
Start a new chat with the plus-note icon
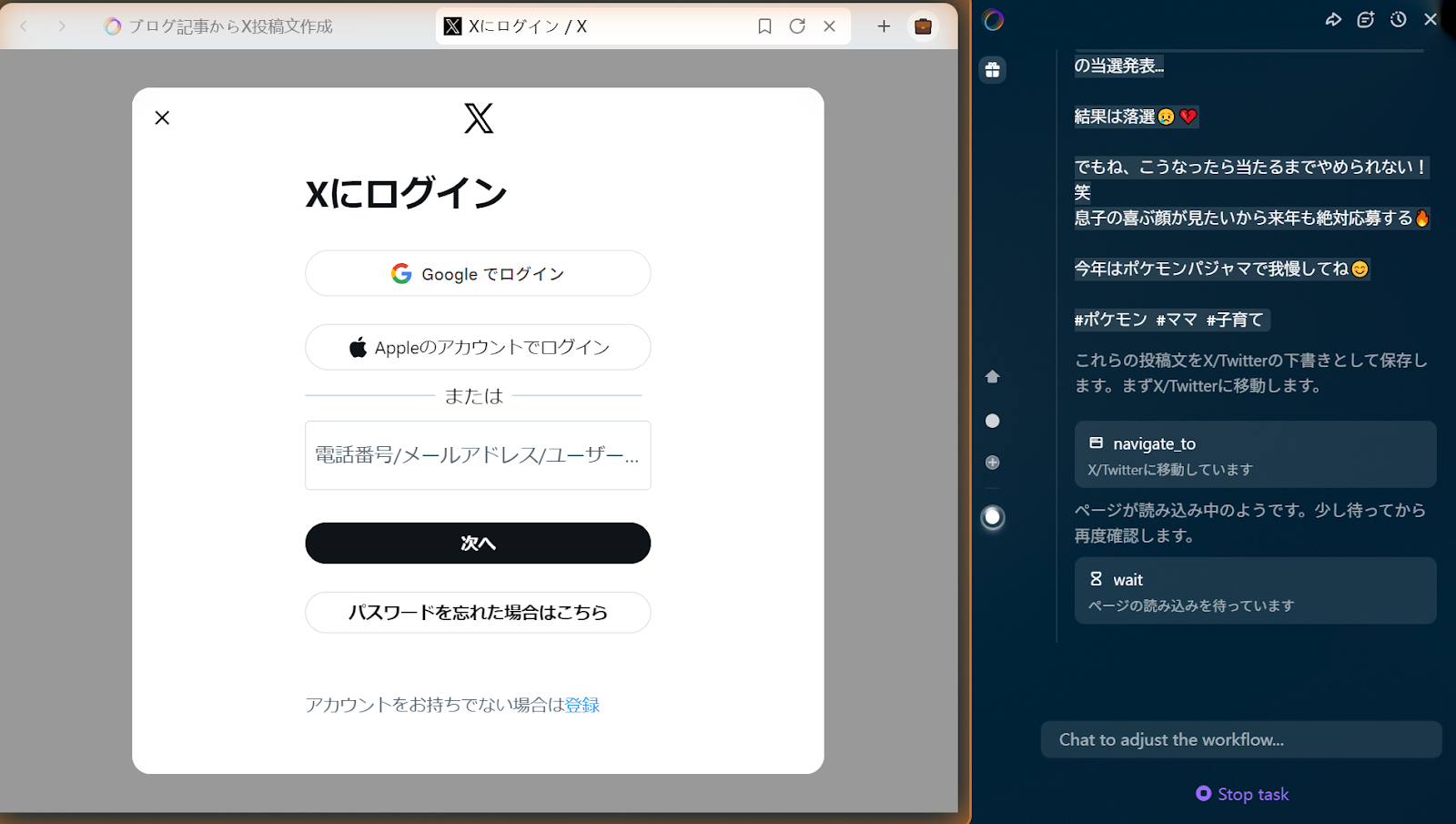coord(1365,19)
